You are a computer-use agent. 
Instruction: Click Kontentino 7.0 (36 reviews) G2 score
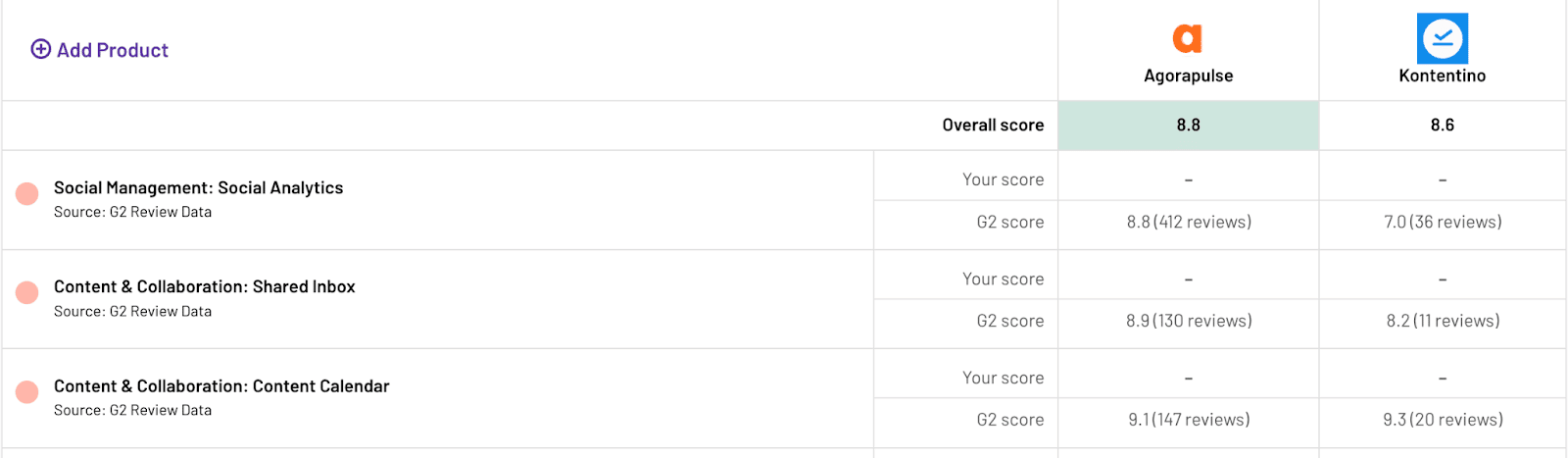coord(1443,222)
